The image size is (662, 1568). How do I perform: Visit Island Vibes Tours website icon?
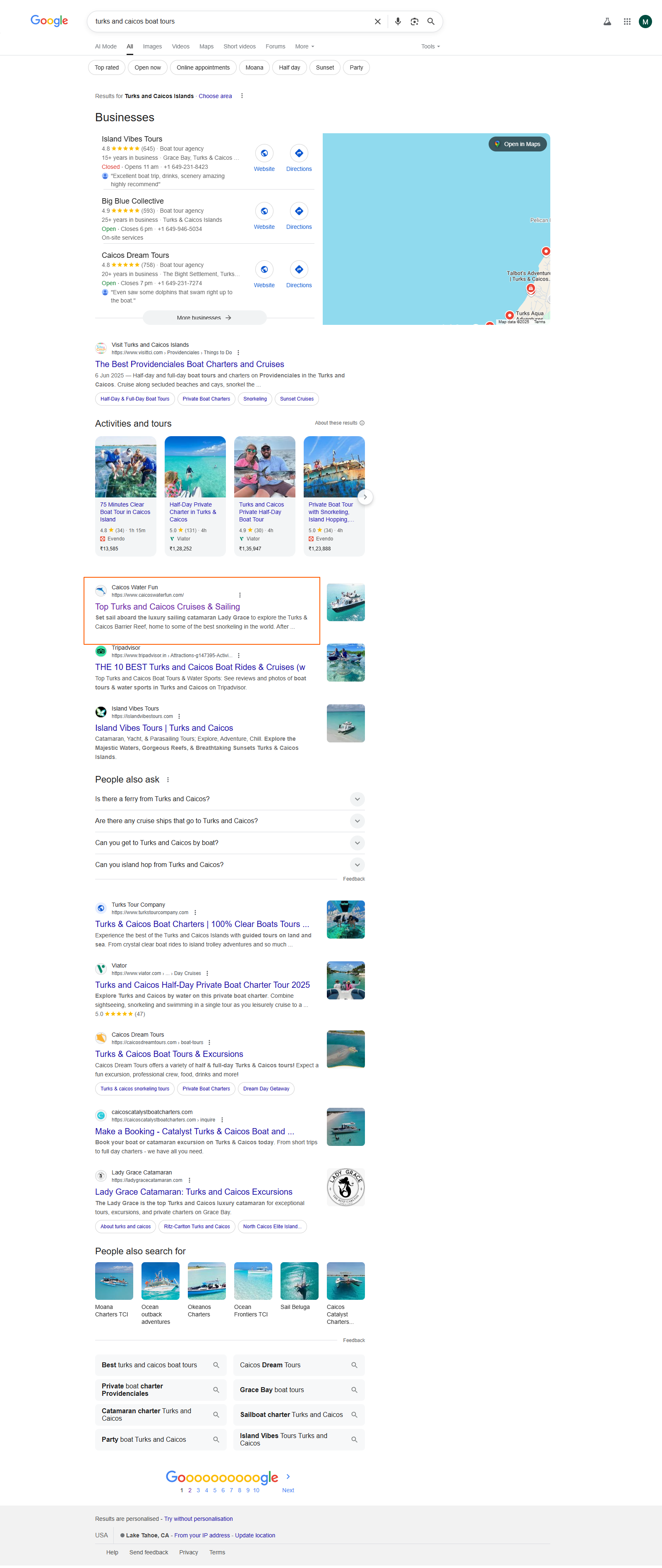(264, 154)
